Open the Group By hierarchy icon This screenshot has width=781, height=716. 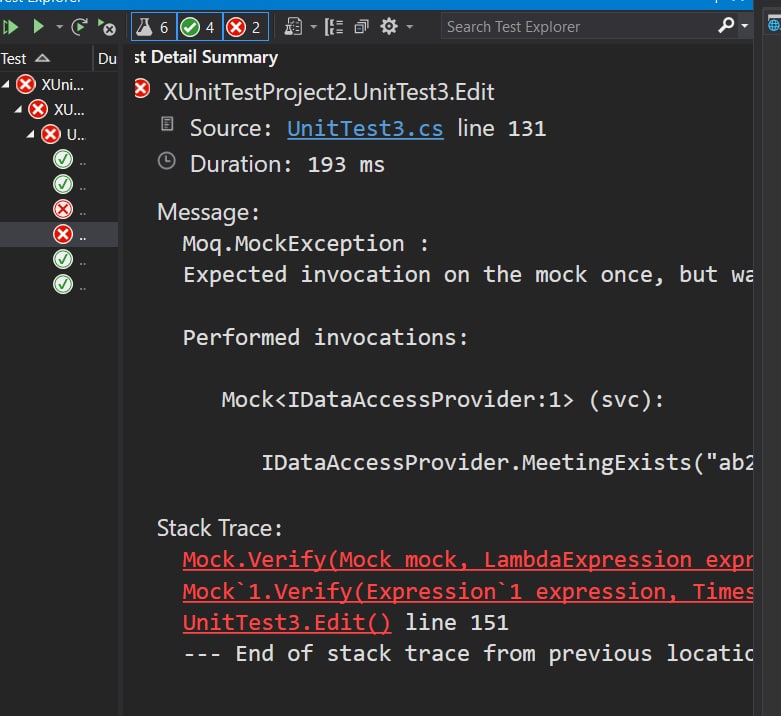point(334,26)
